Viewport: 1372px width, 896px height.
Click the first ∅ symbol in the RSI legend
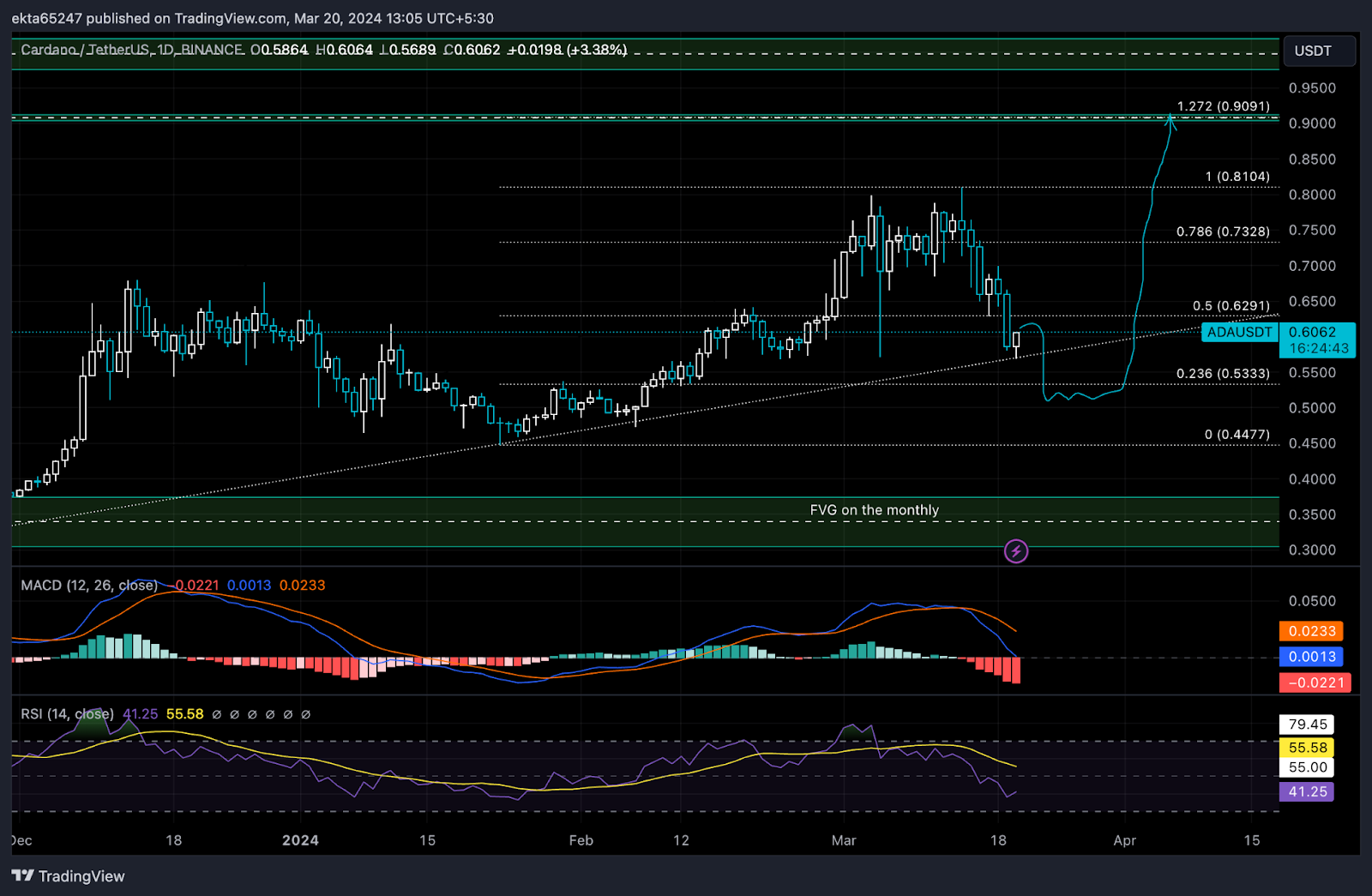[217, 714]
